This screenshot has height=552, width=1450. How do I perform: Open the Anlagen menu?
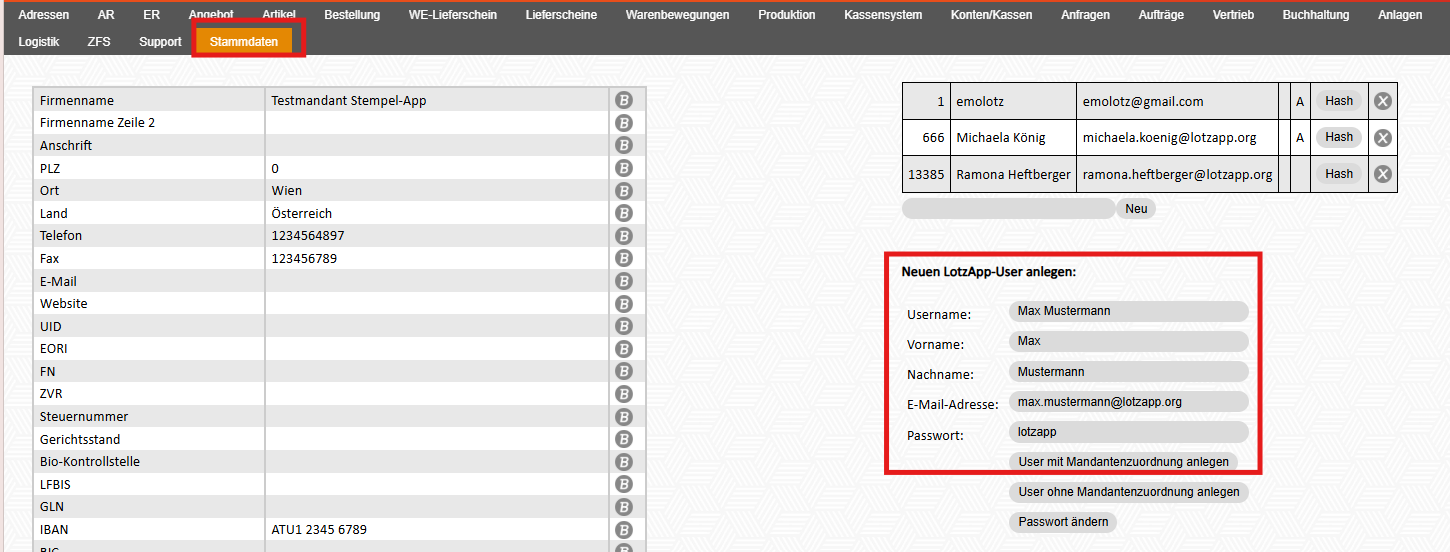tap(1400, 15)
